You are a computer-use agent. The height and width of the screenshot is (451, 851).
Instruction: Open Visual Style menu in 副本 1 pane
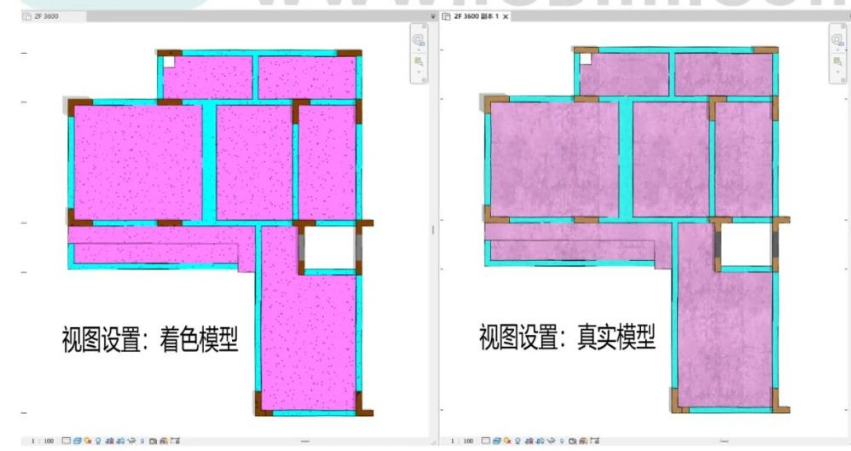pos(497,441)
